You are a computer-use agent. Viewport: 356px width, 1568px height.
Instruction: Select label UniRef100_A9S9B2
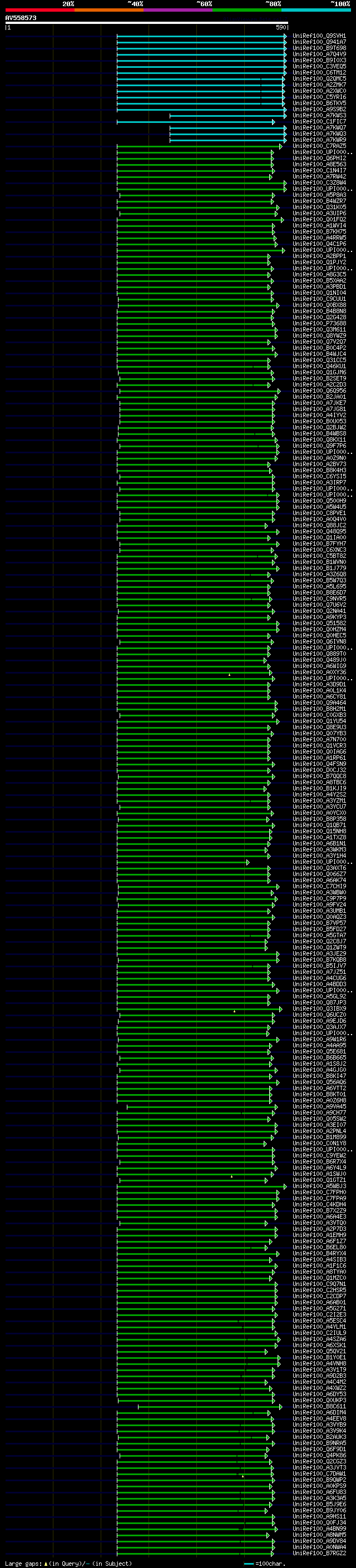click(319, 109)
